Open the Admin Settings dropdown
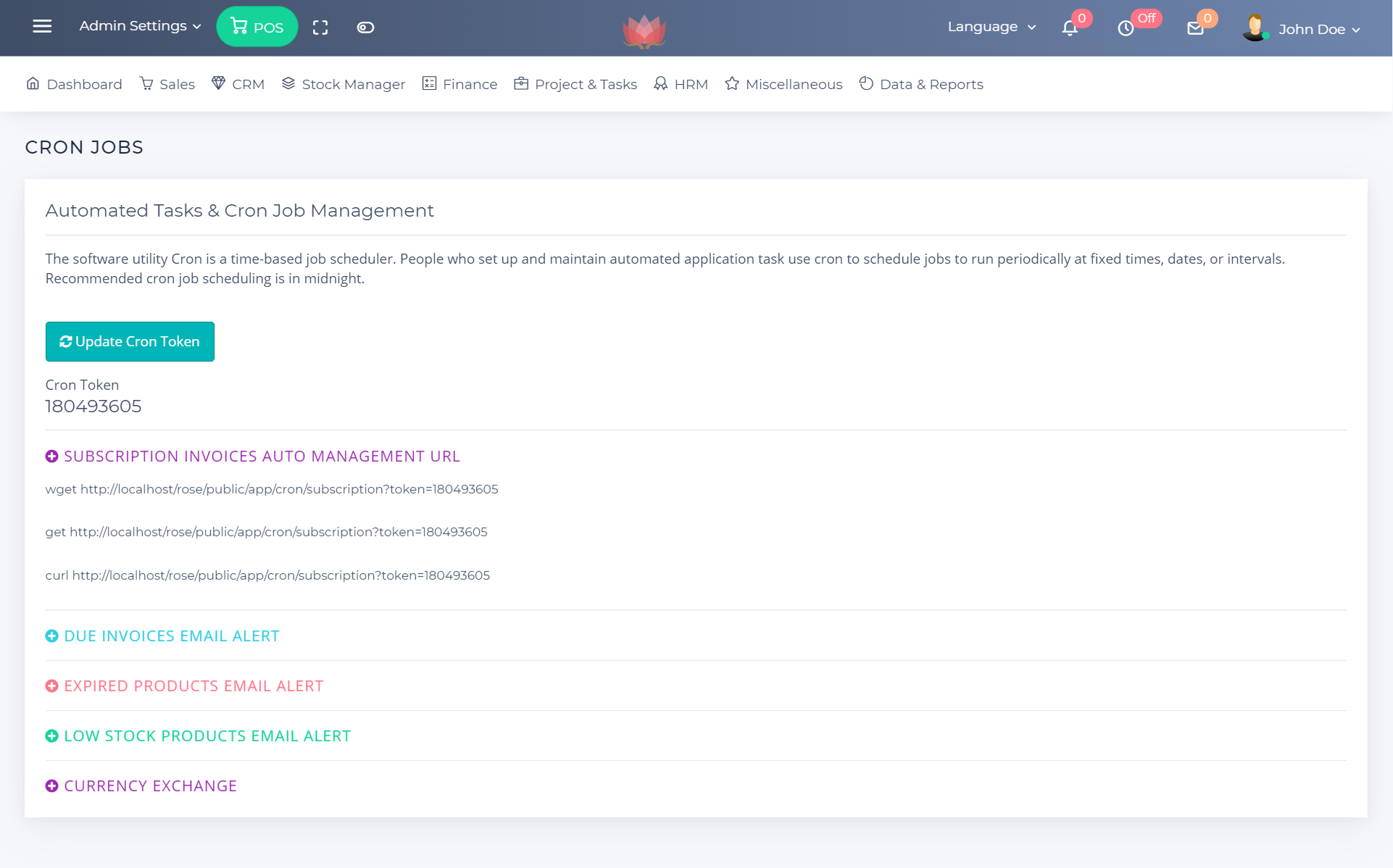Viewport: 1393px width, 868px height. 140,26
